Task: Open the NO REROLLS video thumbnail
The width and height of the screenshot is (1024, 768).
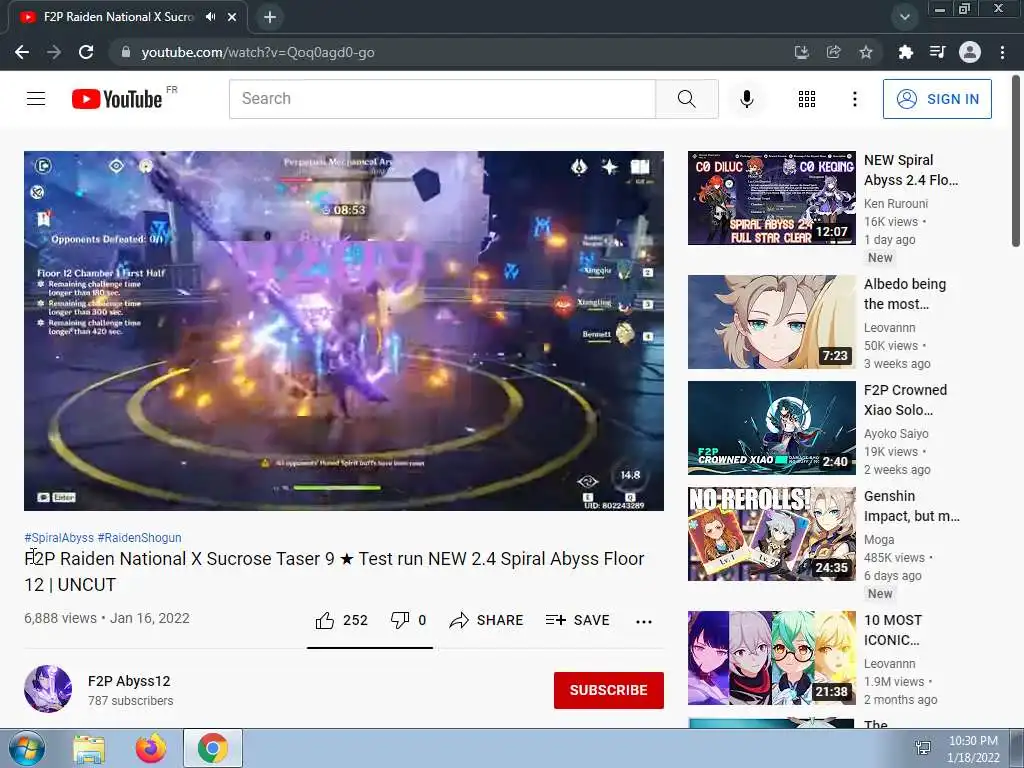Action: 771,534
